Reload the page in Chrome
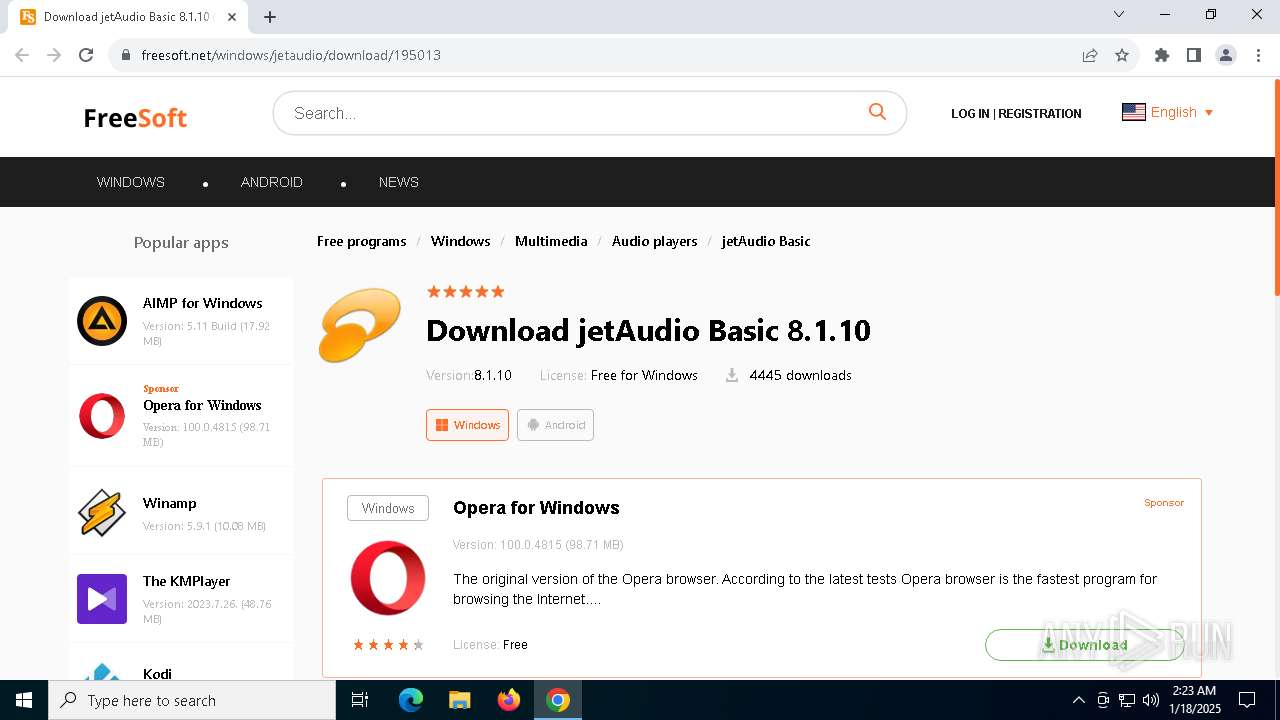The width and height of the screenshot is (1280, 720). [86, 55]
